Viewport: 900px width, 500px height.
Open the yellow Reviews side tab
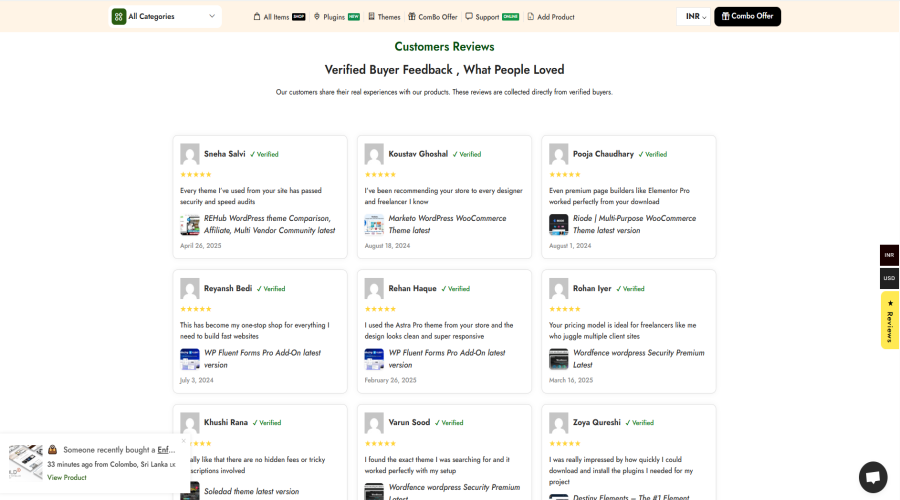[x=889, y=321]
